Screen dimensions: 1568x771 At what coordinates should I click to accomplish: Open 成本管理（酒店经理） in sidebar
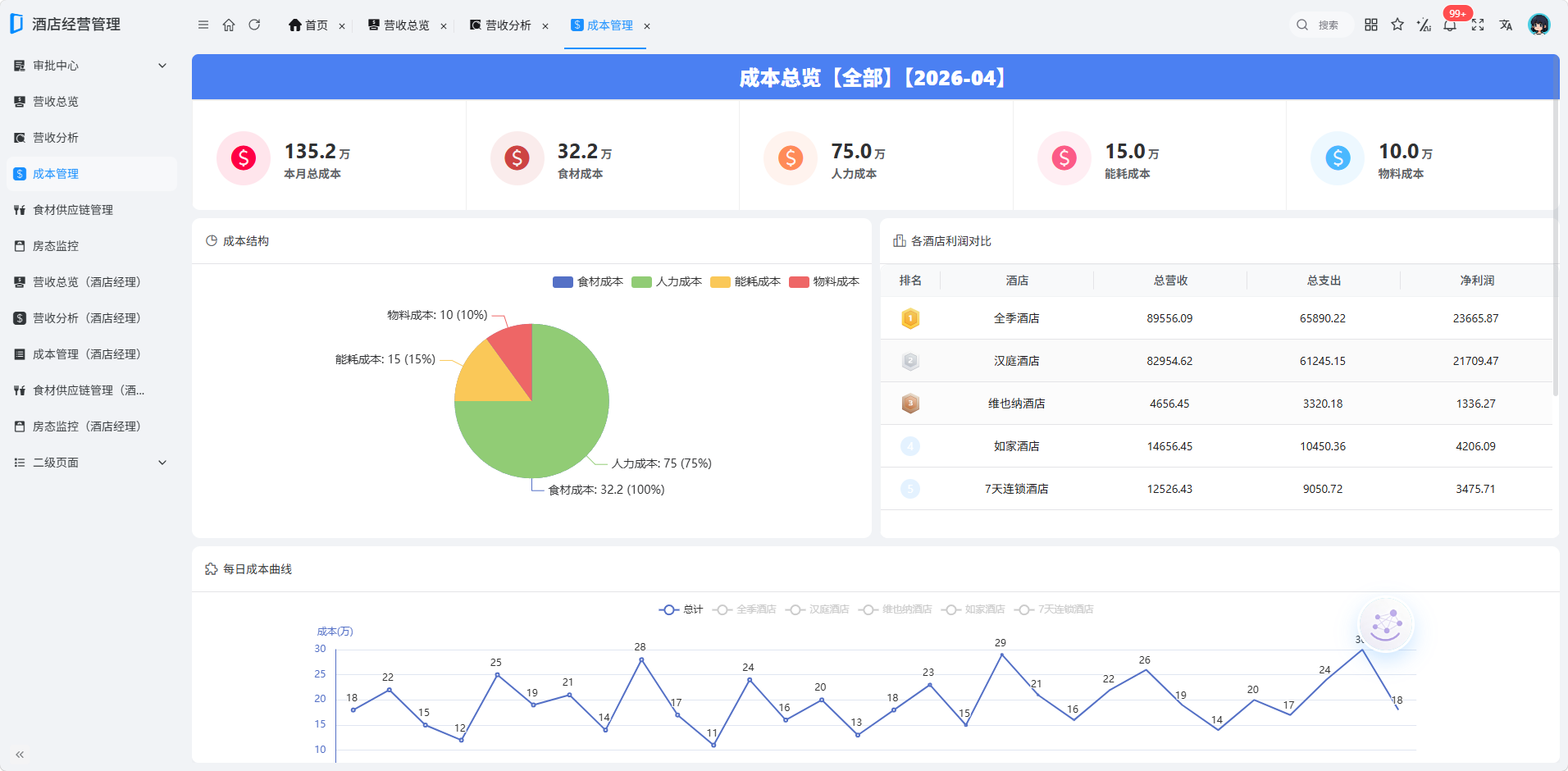[90, 354]
